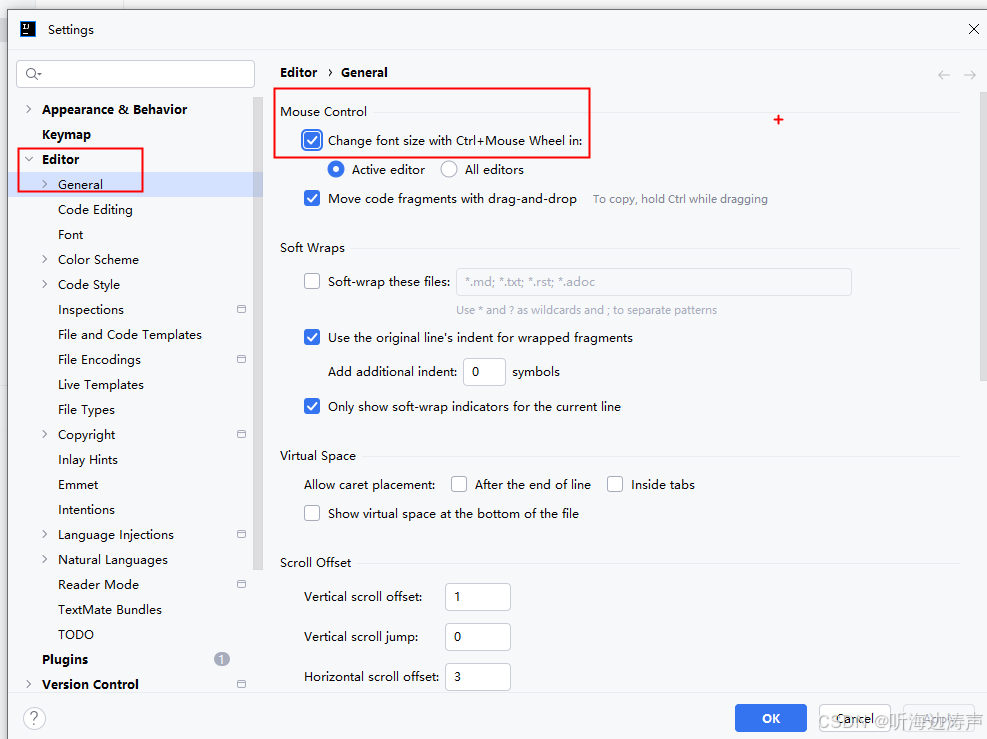Viewport: 987px width, 739px height.
Task: Open the Live Templates page
Action: (101, 385)
